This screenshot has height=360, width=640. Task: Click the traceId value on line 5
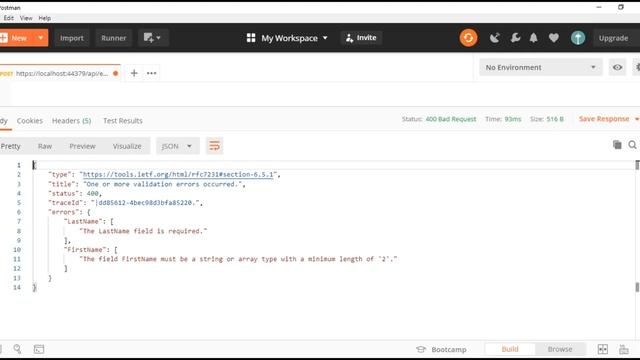[x=145, y=203]
